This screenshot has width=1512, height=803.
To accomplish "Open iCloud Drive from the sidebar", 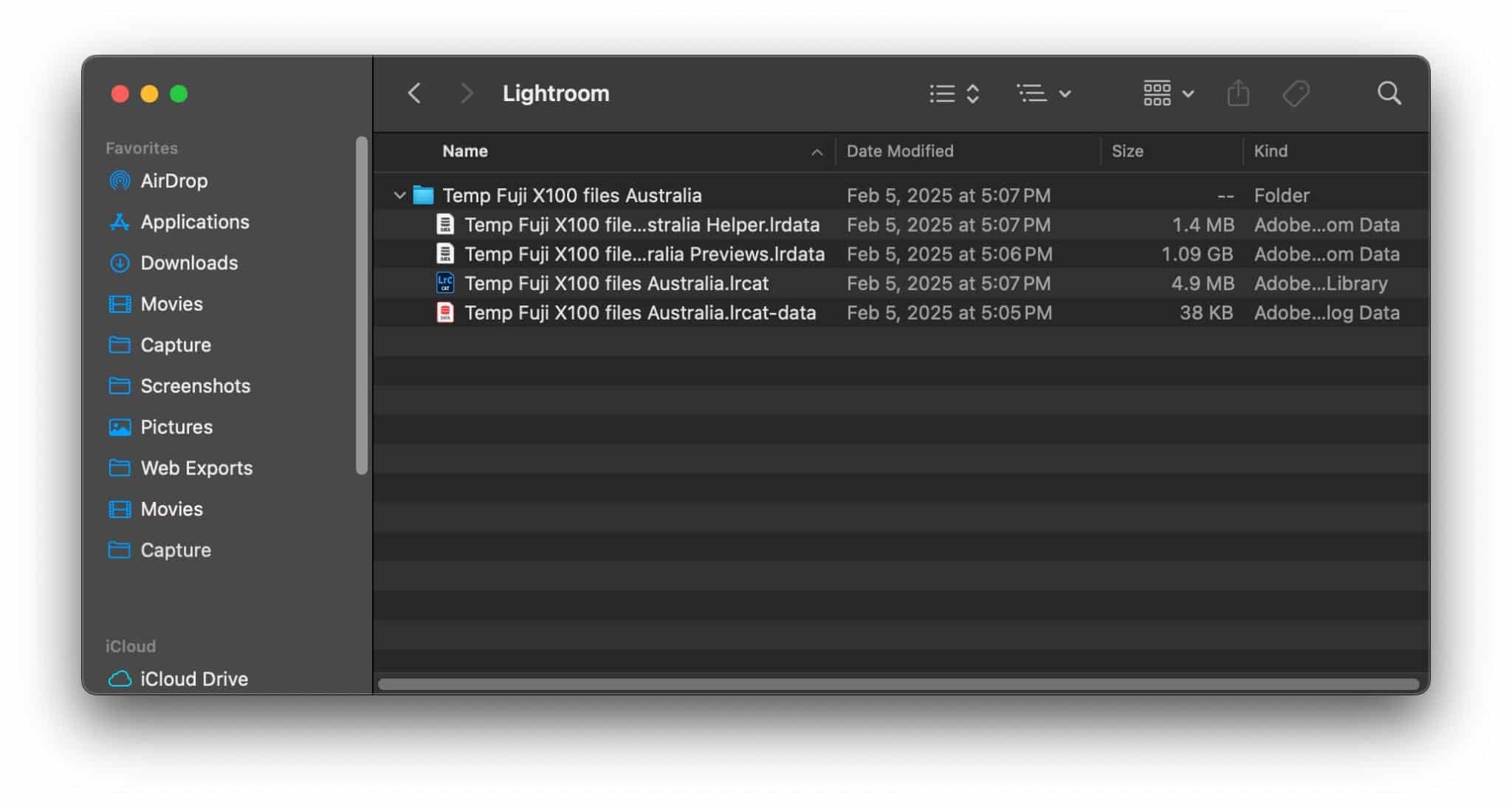I will point(193,679).
